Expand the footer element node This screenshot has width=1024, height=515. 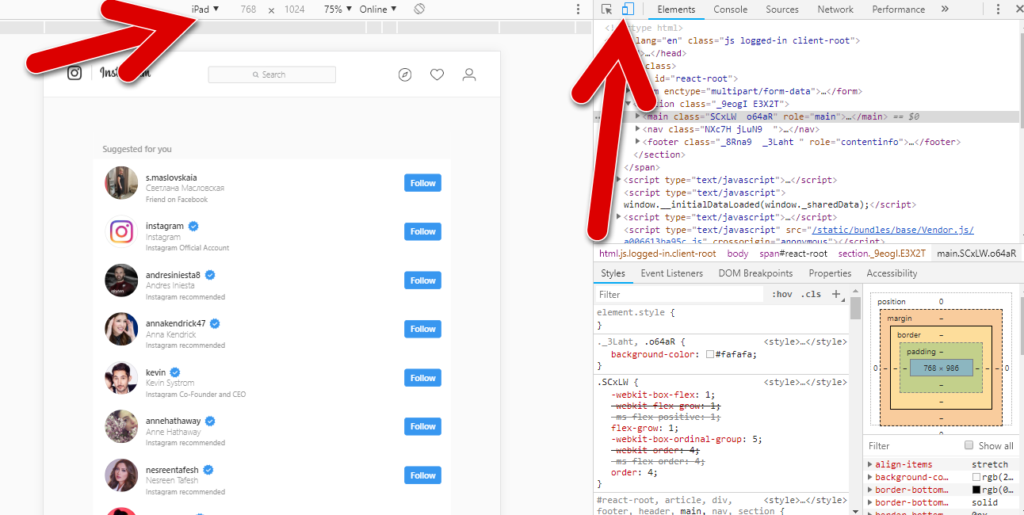[638, 142]
